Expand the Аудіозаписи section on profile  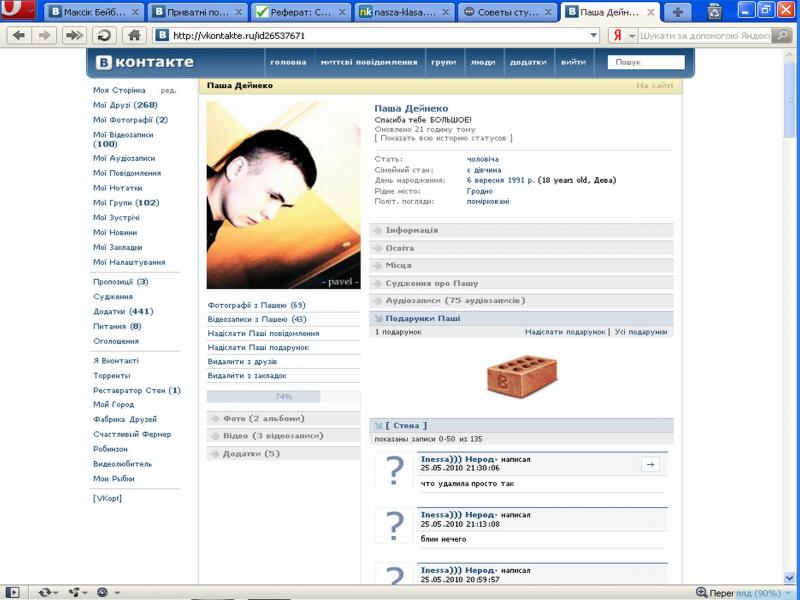click(x=455, y=300)
